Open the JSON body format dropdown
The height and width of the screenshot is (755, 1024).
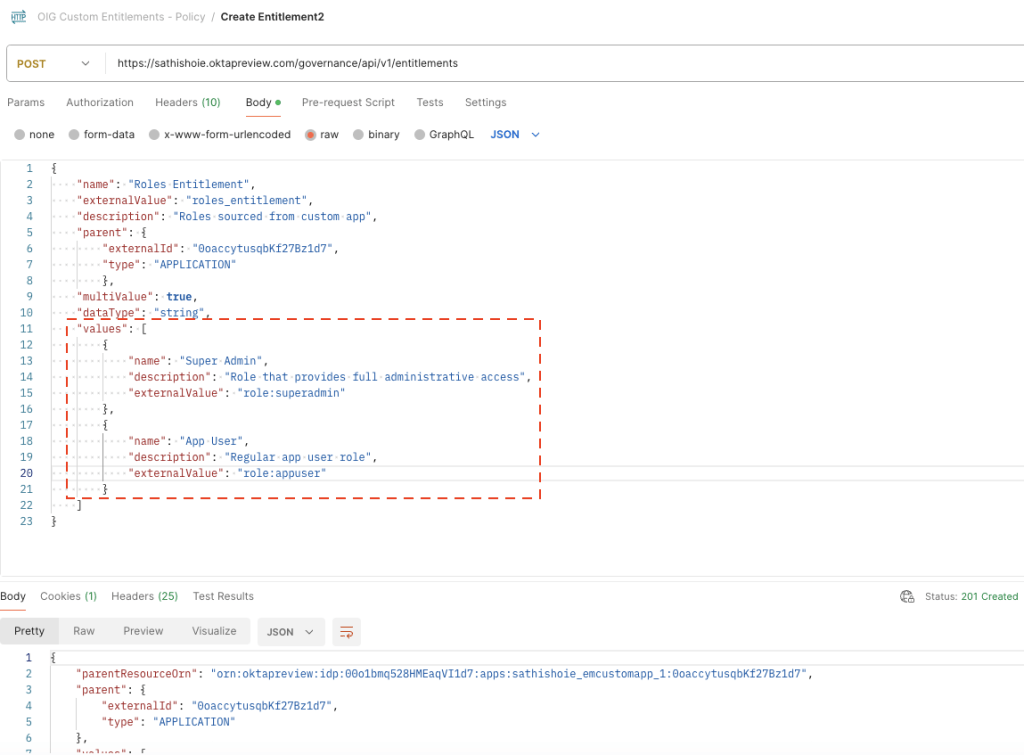(x=515, y=135)
